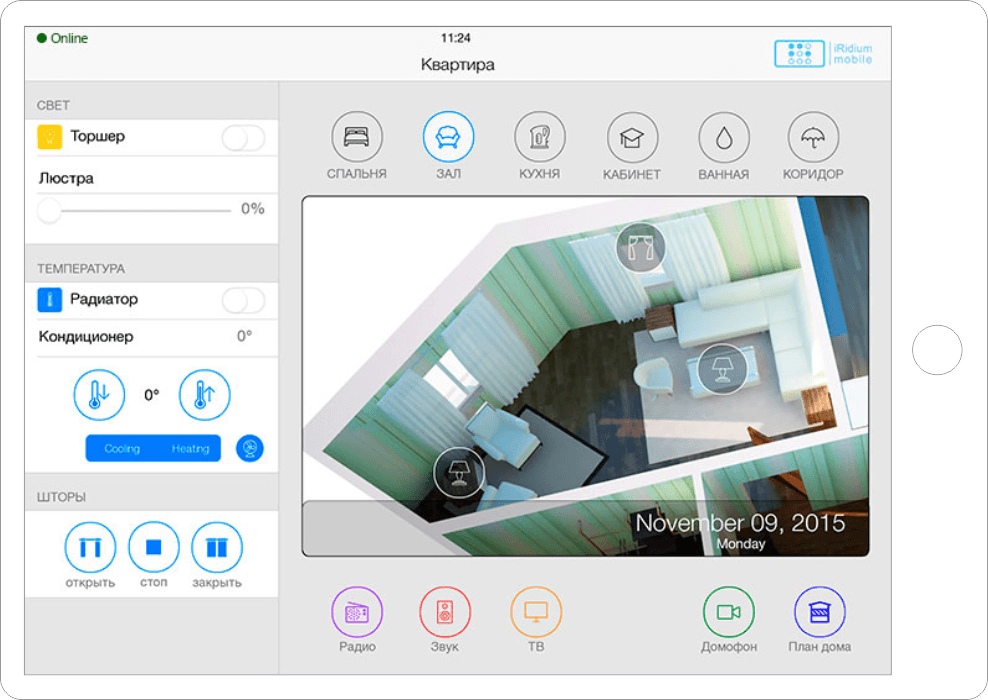Open the Домофон intercom camera icon
Image resolution: width=988 pixels, height=700 pixels.
coord(728,612)
